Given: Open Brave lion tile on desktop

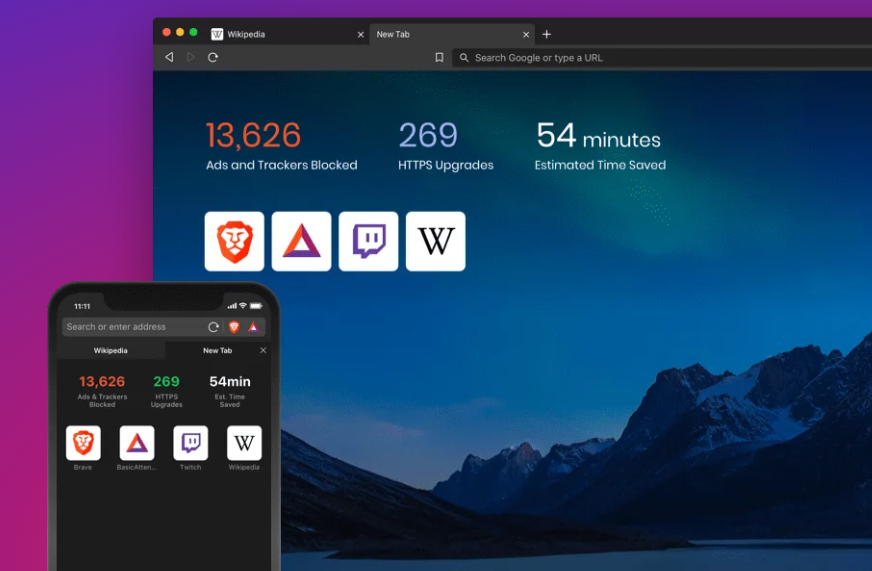Looking at the screenshot, I should (x=234, y=241).
